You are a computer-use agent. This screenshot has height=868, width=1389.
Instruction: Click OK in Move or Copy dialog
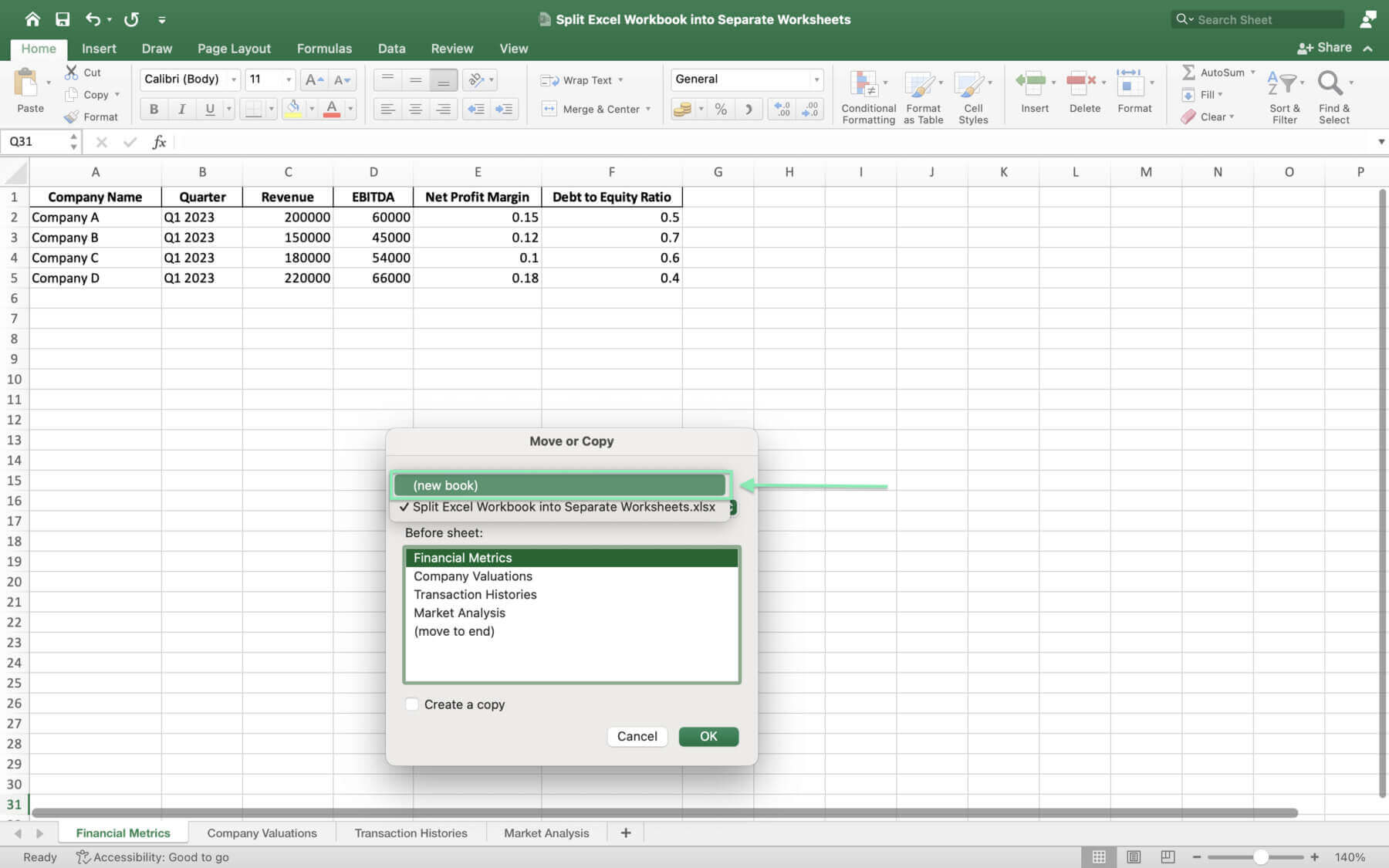point(708,736)
